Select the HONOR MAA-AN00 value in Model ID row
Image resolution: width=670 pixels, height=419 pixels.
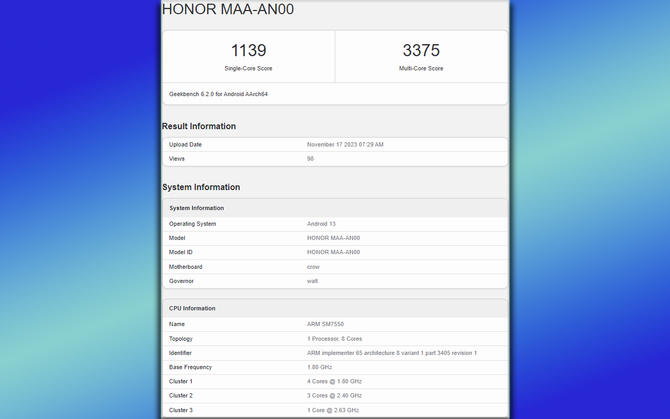coord(333,252)
